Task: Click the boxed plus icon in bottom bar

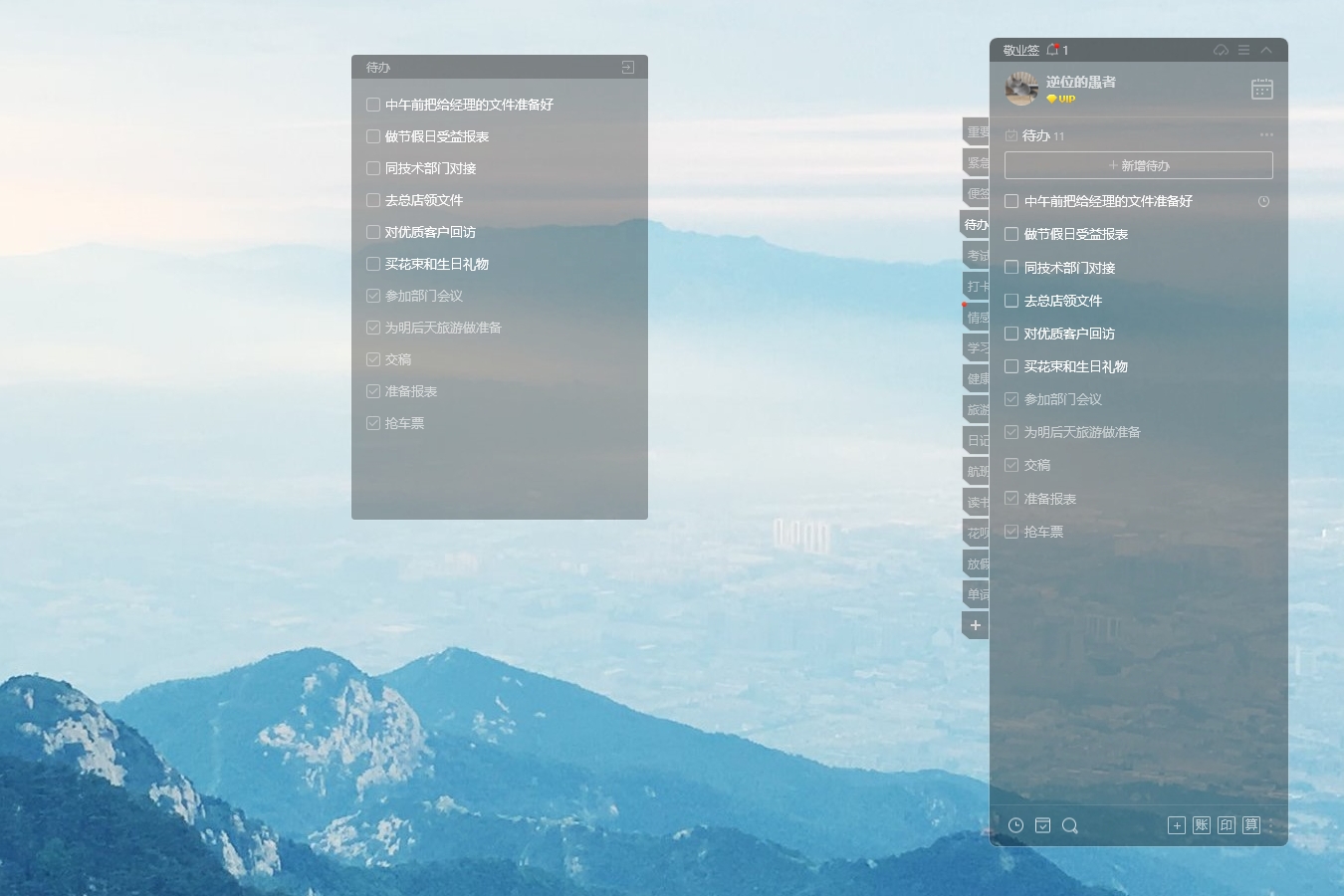Action: [x=1177, y=825]
